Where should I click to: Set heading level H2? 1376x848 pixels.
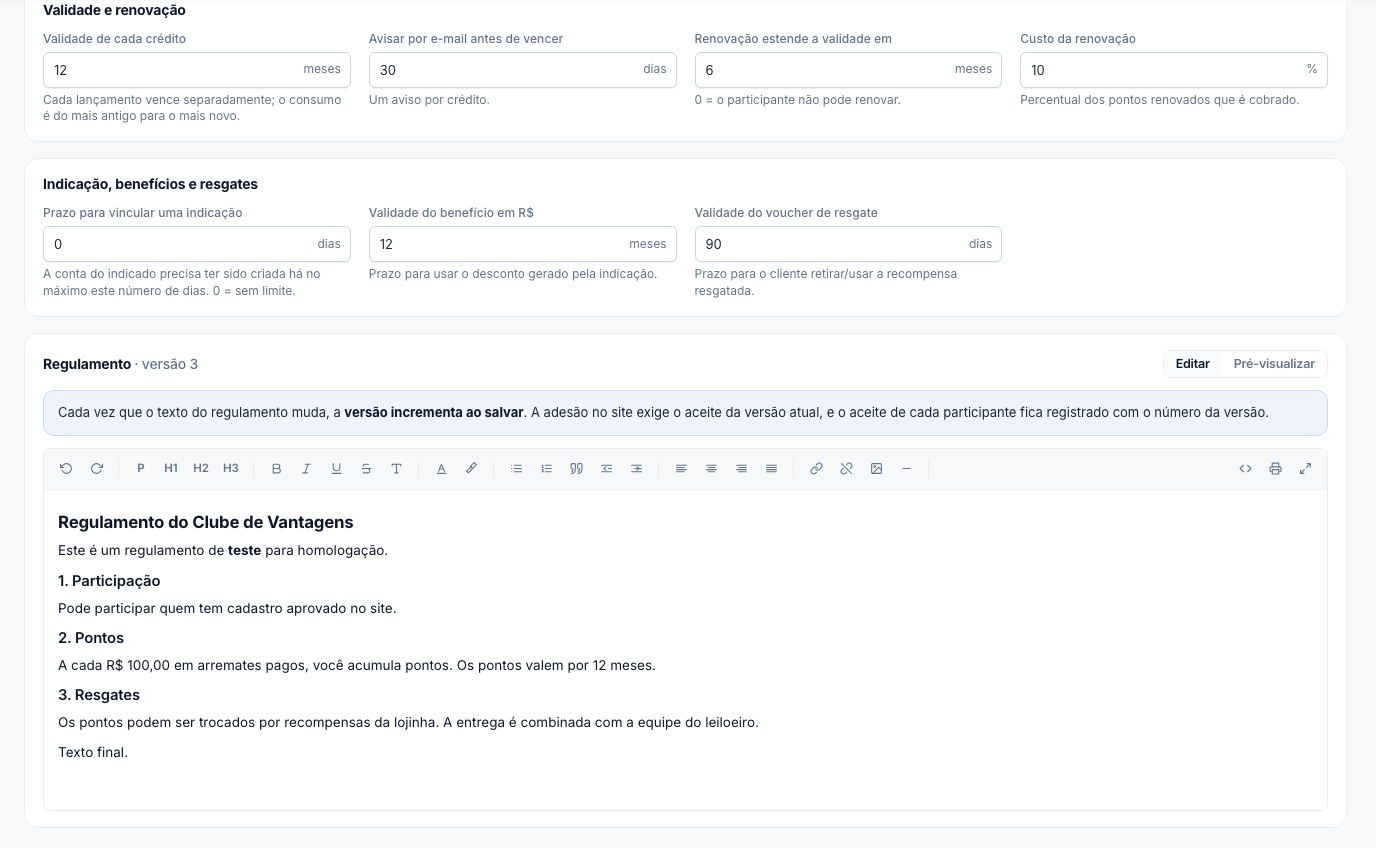point(201,468)
